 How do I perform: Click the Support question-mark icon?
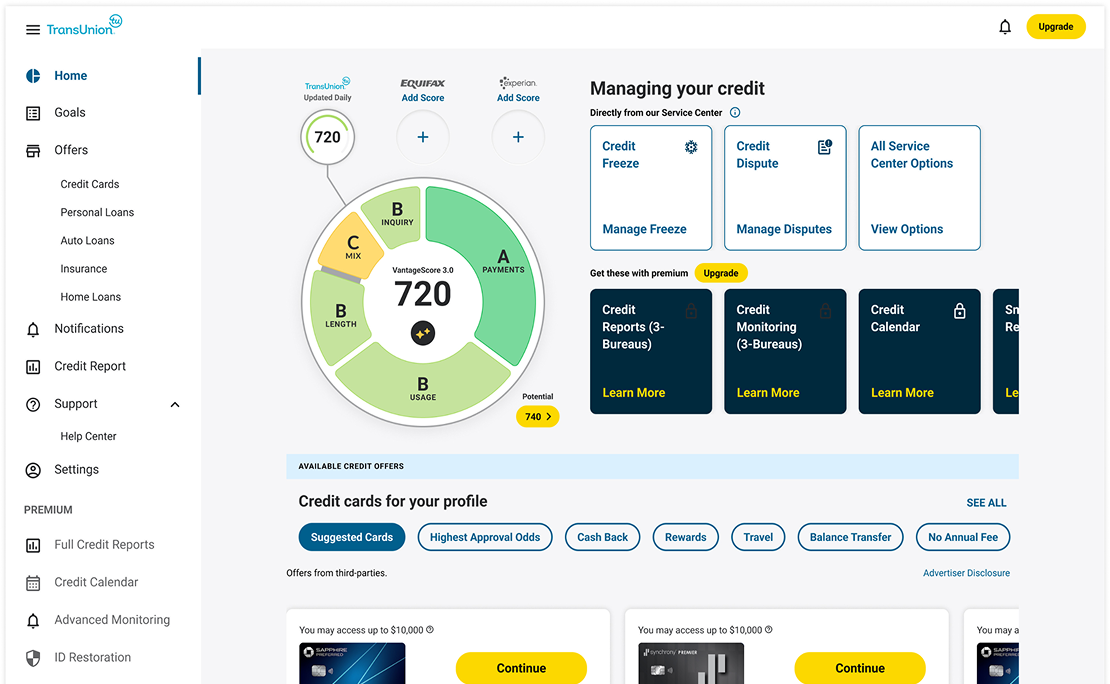[x=33, y=404]
